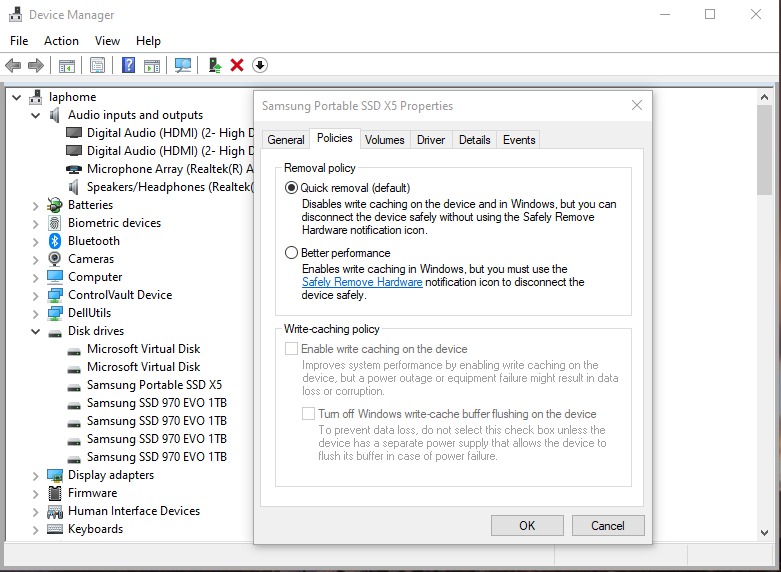Click the Disable device down-arrow icon
Image resolution: width=781 pixels, height=572 pixels.
[x=260, y=65]
